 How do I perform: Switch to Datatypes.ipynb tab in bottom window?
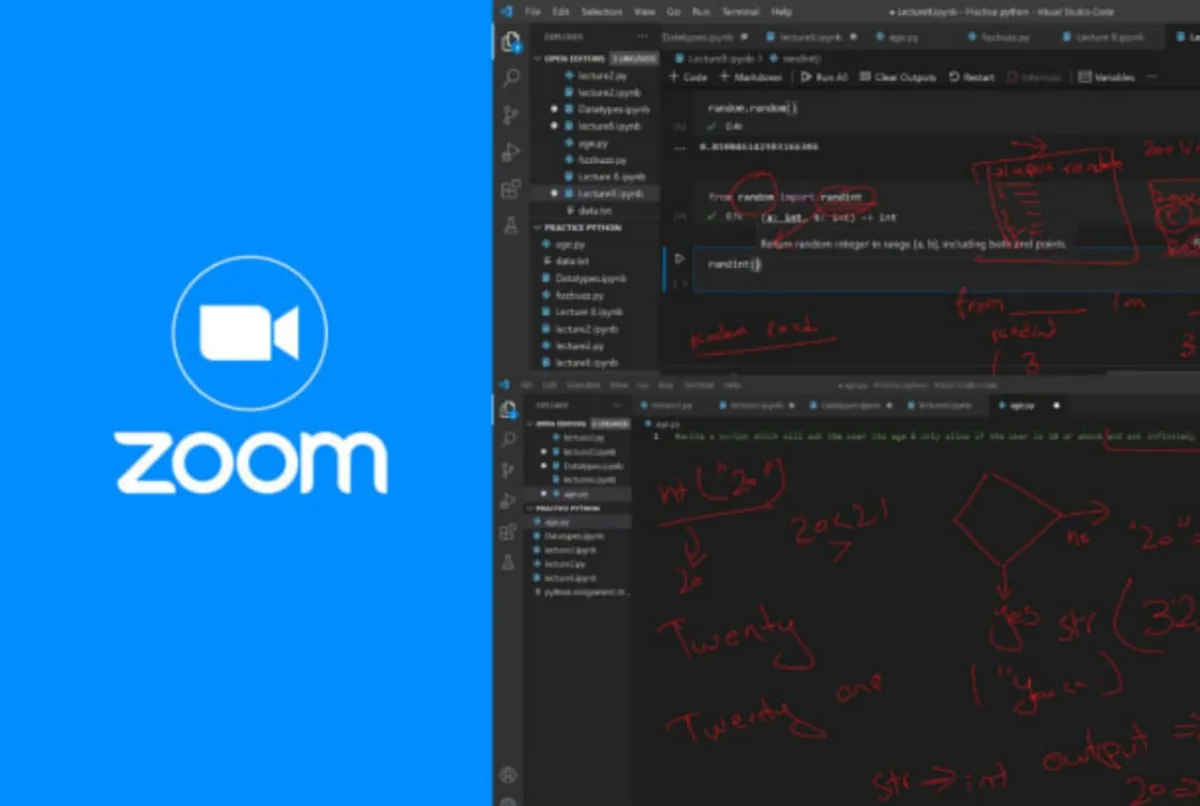pyautogui.click(x=850, y=406)
